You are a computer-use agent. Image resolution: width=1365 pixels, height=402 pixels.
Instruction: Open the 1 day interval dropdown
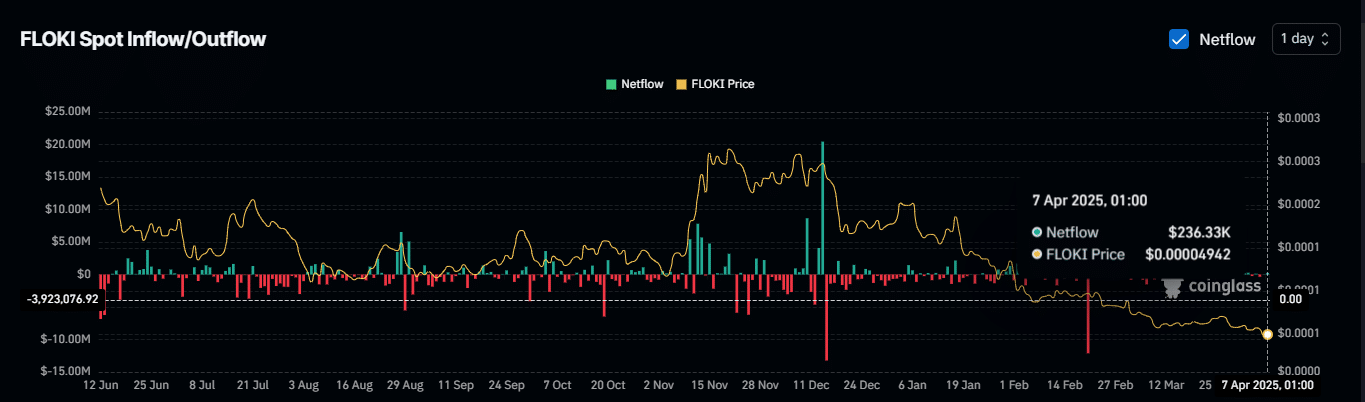(x=1305, y=39)
